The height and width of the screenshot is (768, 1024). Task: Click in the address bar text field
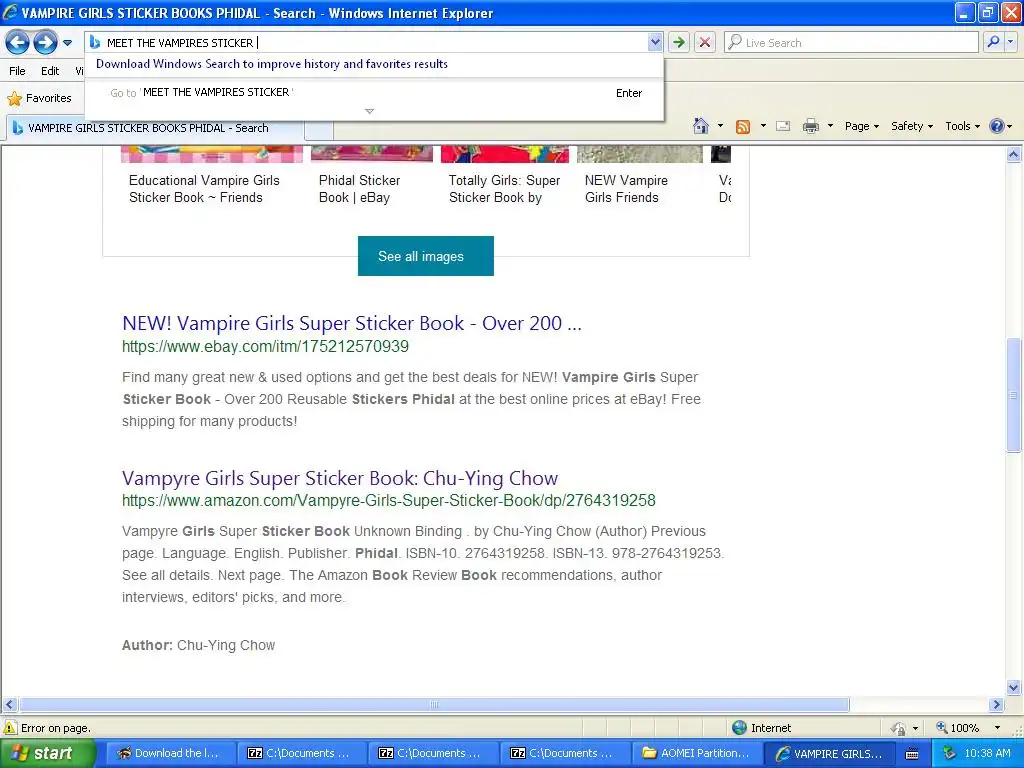375,42
